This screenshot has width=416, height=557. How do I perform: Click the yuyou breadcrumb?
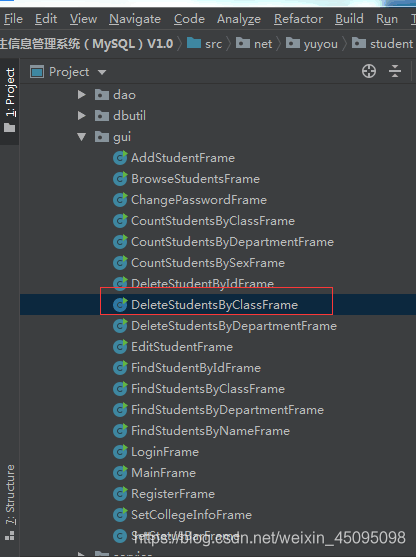(x=312, y=44)
